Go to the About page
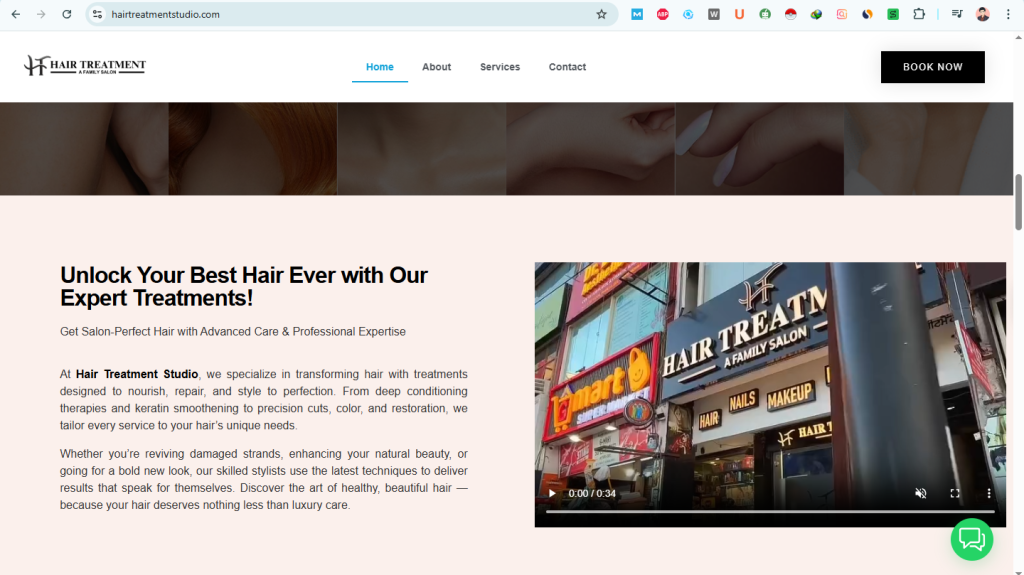1024x575 pixels. [436, 67]
